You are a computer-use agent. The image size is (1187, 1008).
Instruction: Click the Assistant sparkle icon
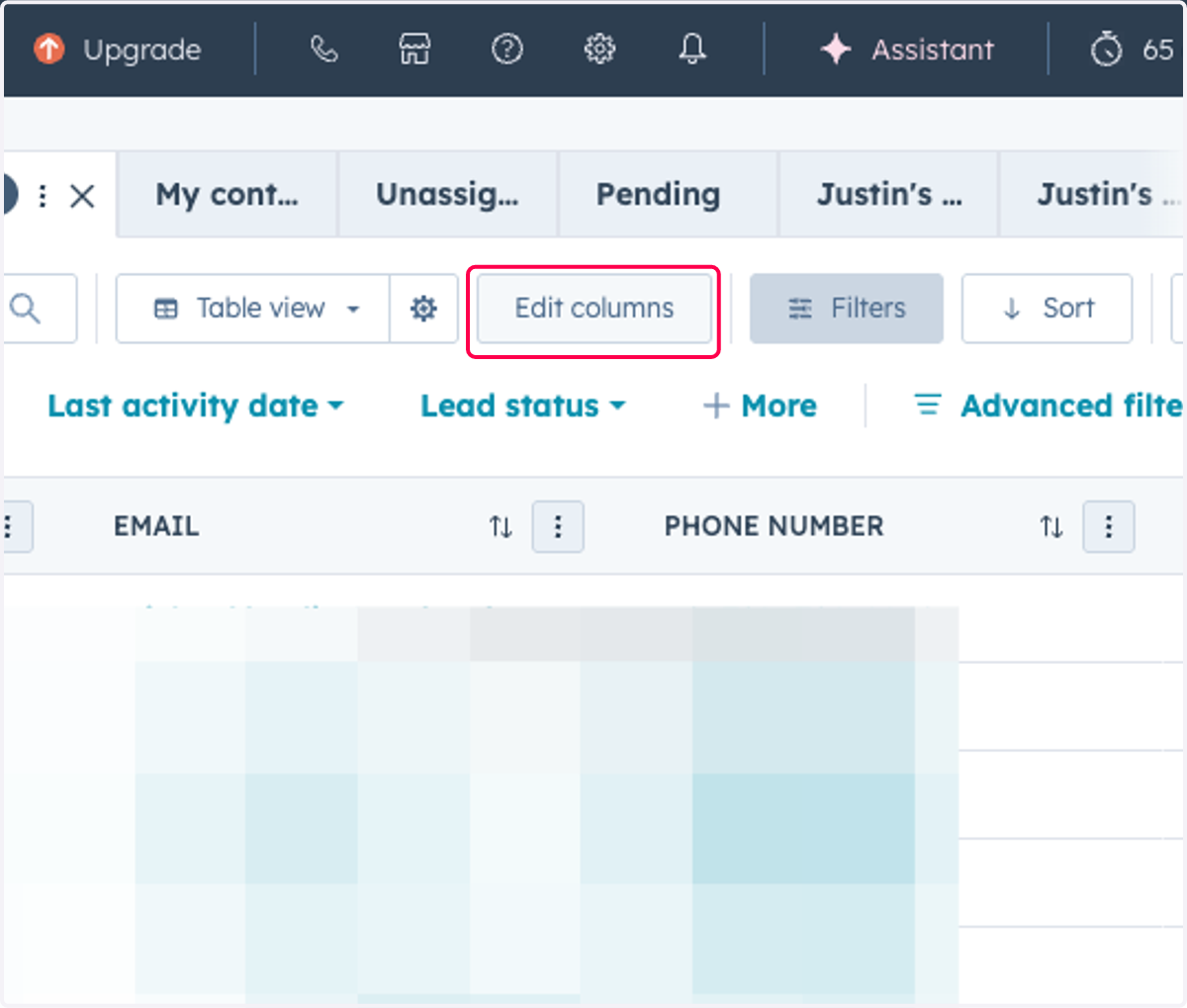click(x=836, y=48)
